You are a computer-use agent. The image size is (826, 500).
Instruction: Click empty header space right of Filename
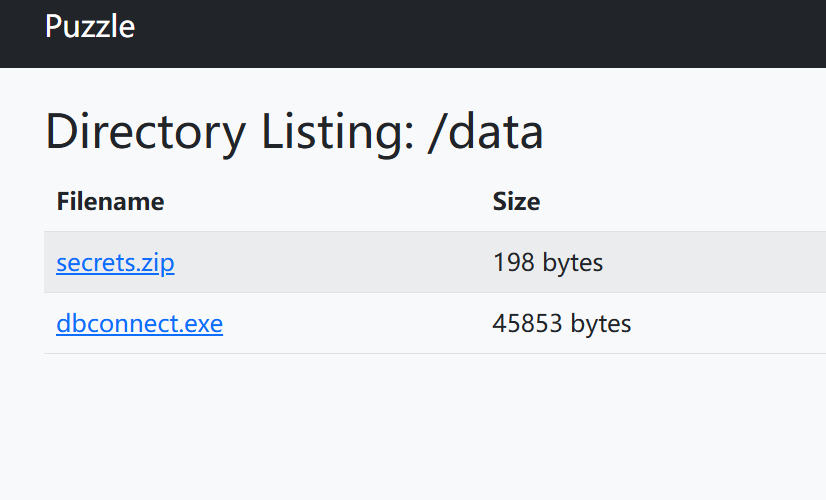(320, 202)
